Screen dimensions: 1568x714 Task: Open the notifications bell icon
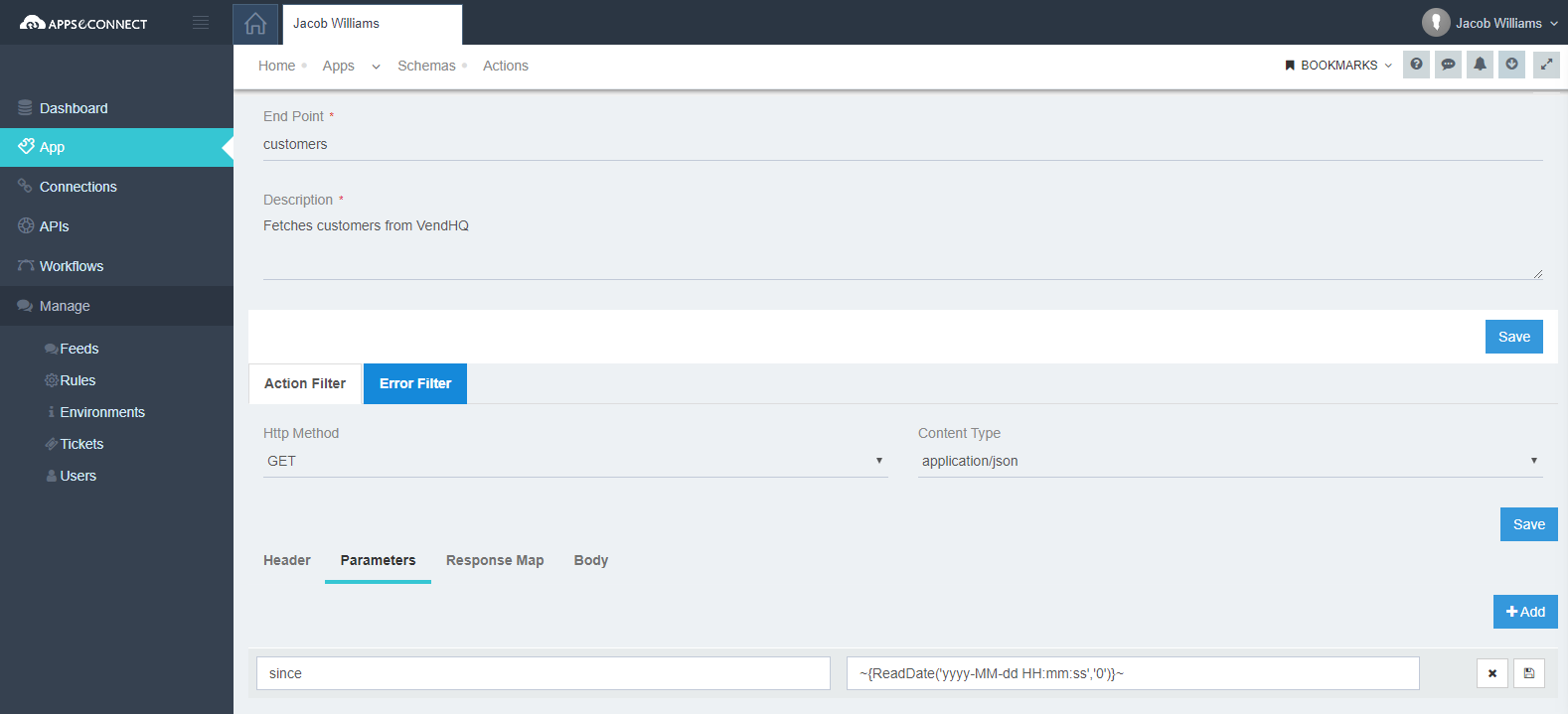click(x=1480, y=65)
